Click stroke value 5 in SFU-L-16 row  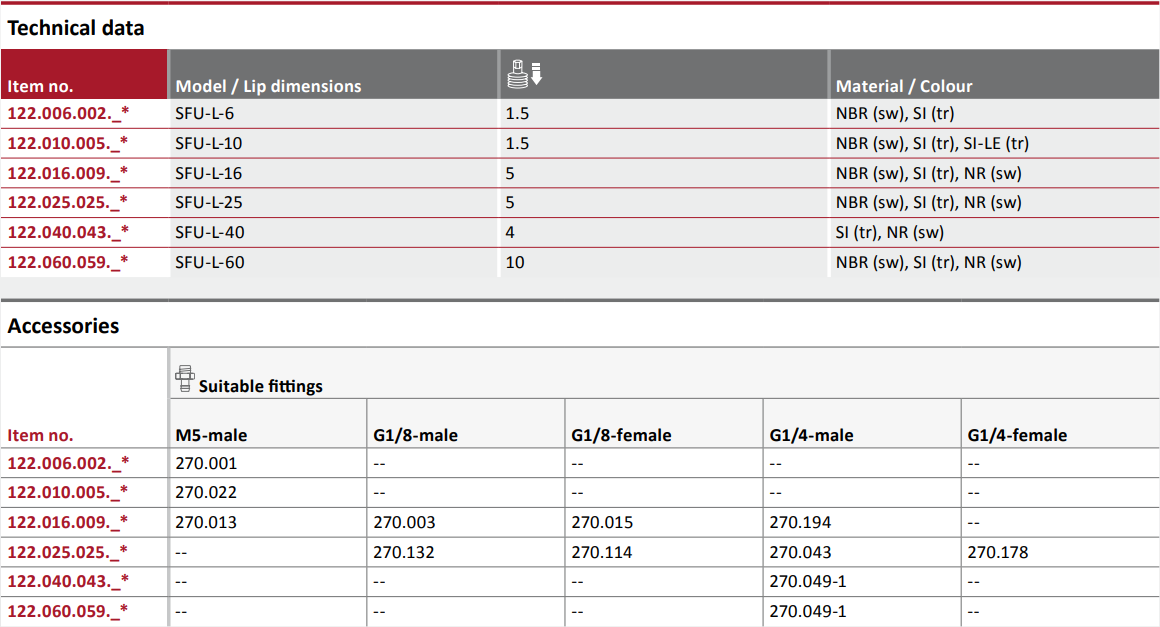[510, 173]
